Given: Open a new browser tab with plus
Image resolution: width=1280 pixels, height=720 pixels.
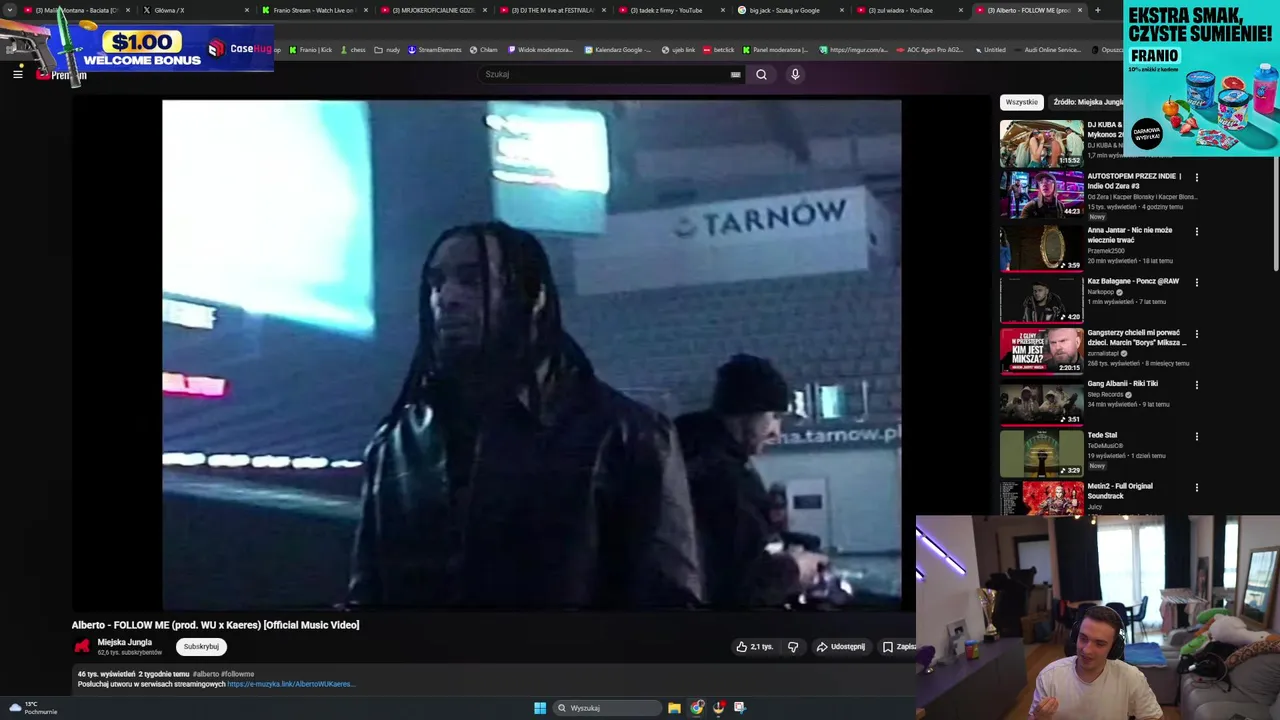Looking at the screenshot, I should pos(1097,10).
